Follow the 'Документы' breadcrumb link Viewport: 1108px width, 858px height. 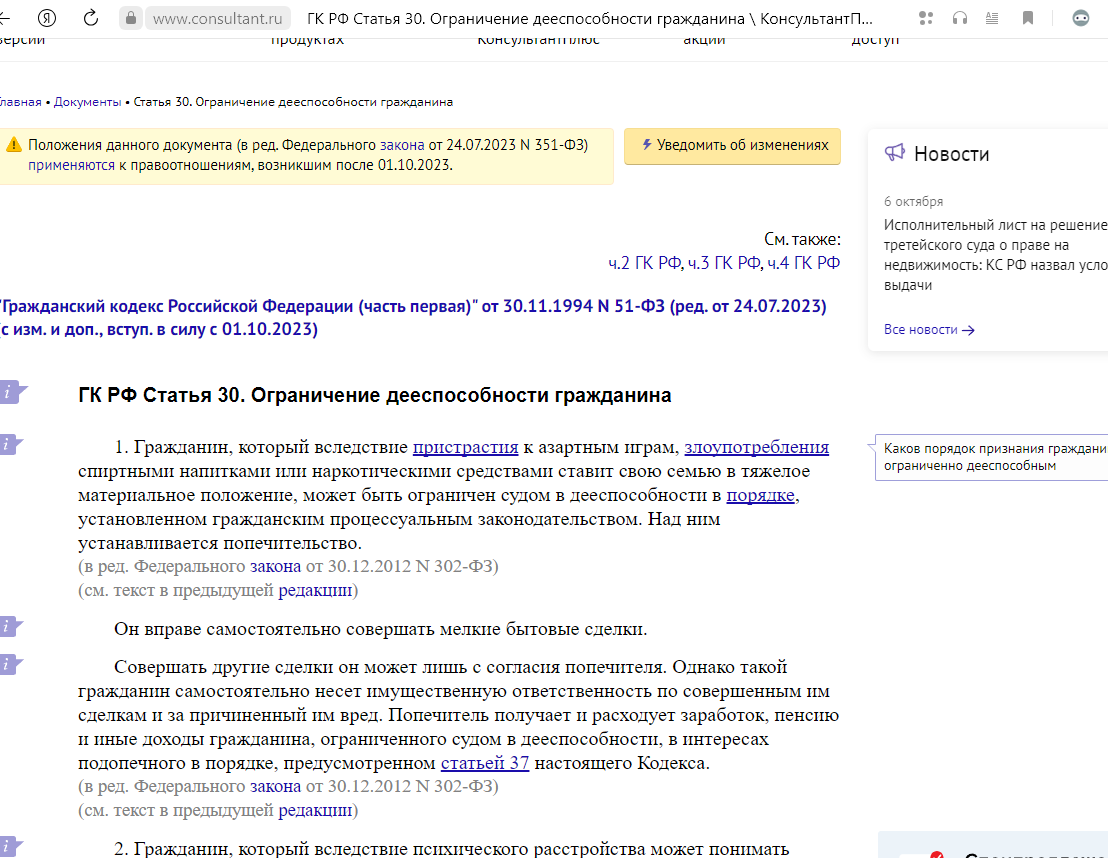[88, 102]
